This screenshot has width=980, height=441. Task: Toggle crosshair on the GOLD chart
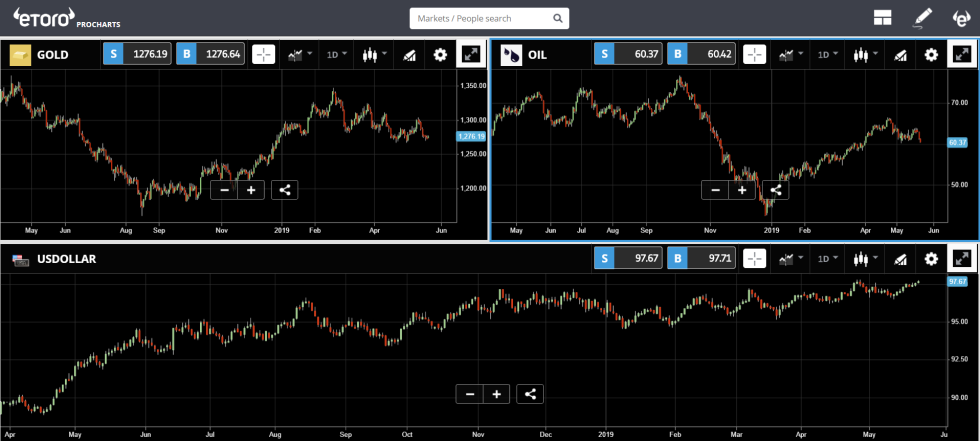(264, 55)
